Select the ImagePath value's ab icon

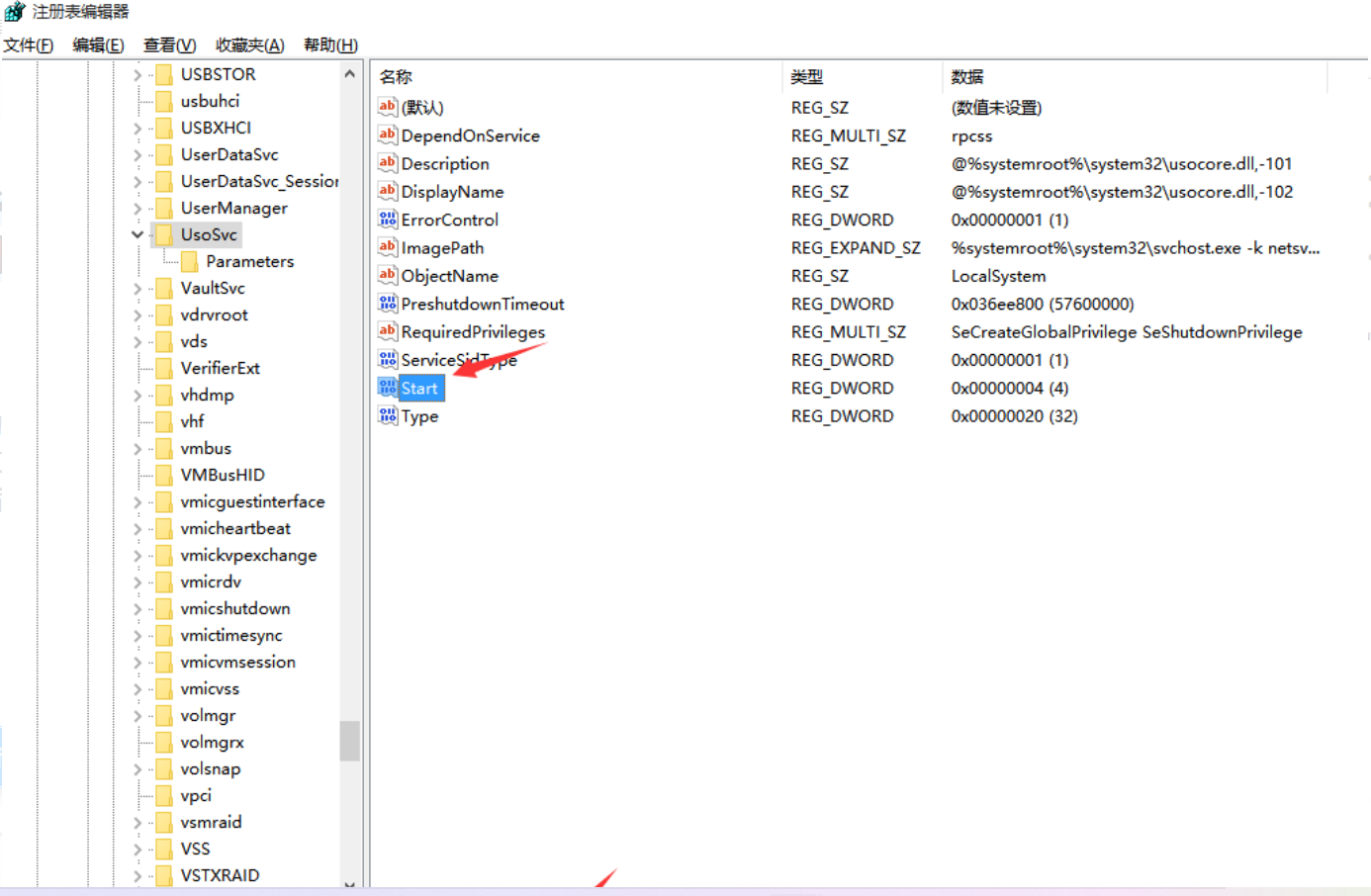click(387, 247)
